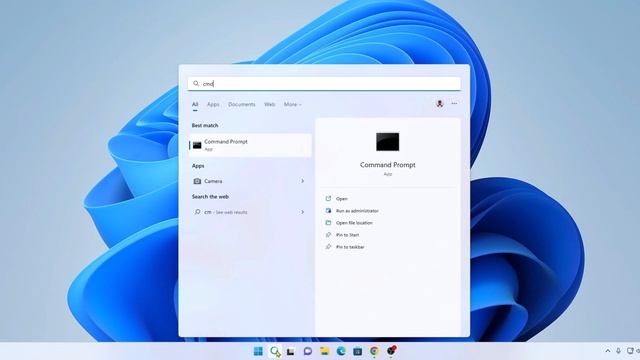Launch Microsoft Edge from taskbar

341,351
